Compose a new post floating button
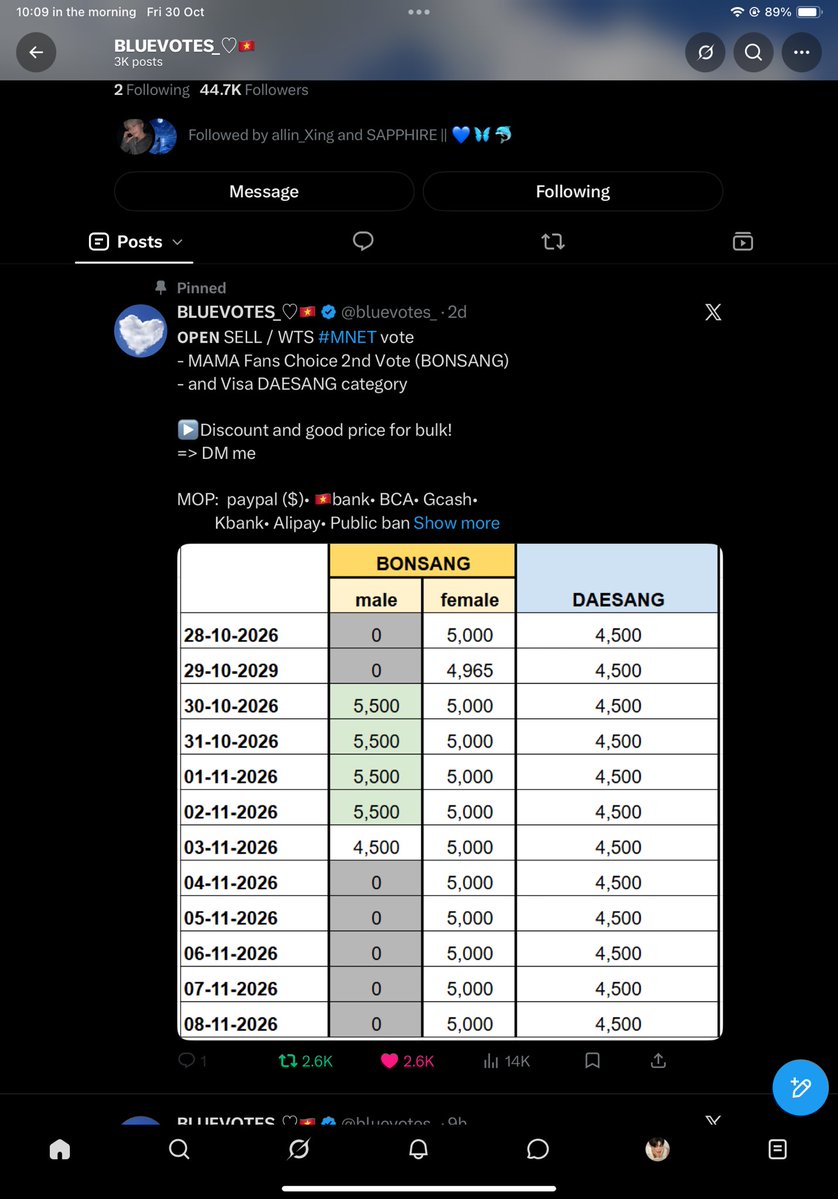The width and height of the screenshot is (838, 1199). pos(801,1087)
